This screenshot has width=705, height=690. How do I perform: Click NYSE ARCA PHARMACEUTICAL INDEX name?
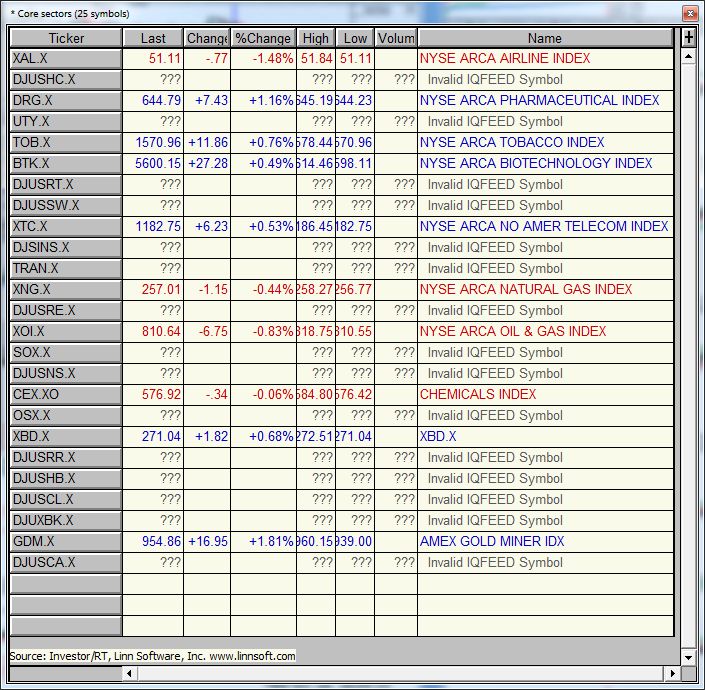tap(540, 100)
